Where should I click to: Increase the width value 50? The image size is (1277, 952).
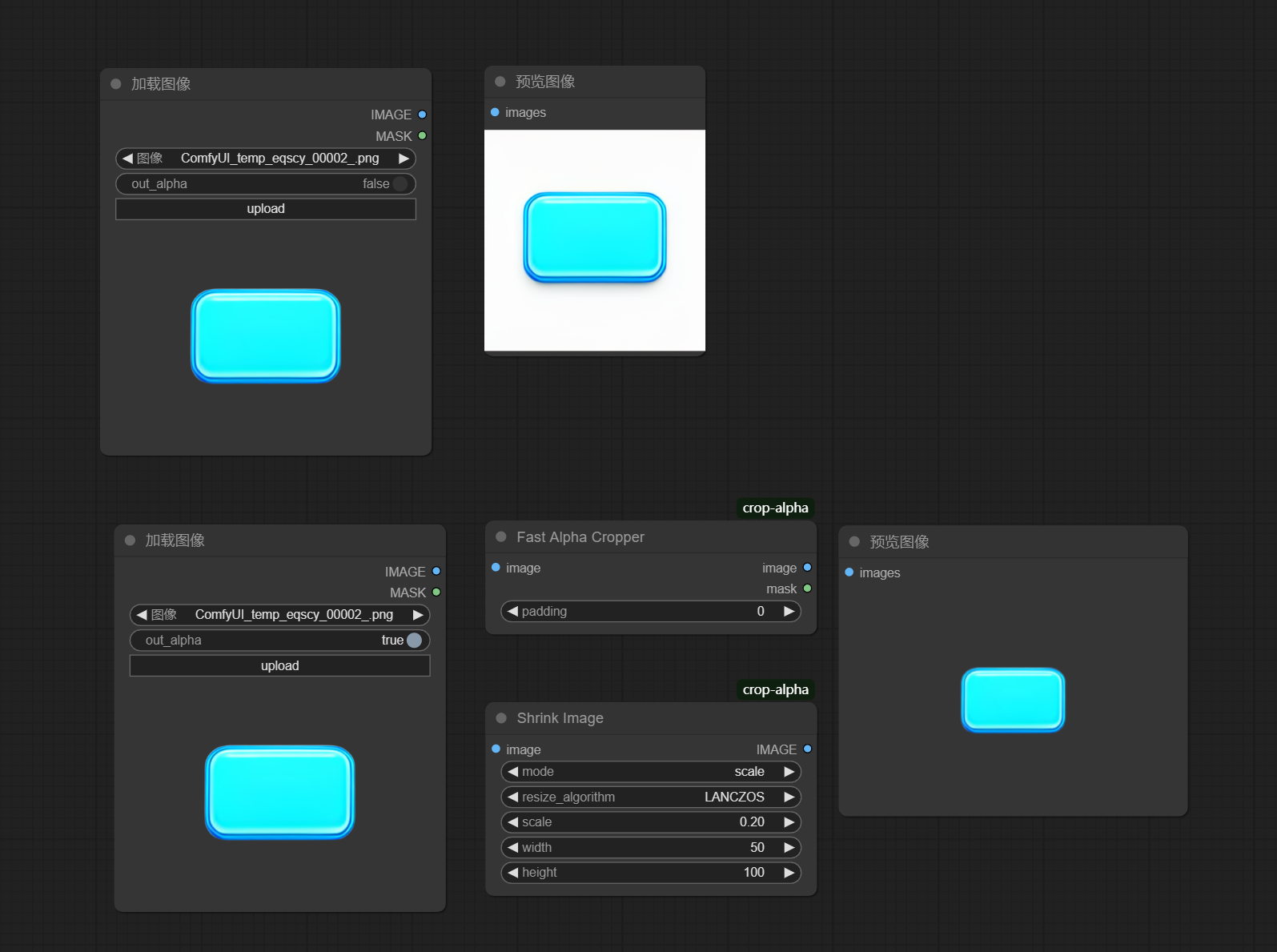point(789,847)
